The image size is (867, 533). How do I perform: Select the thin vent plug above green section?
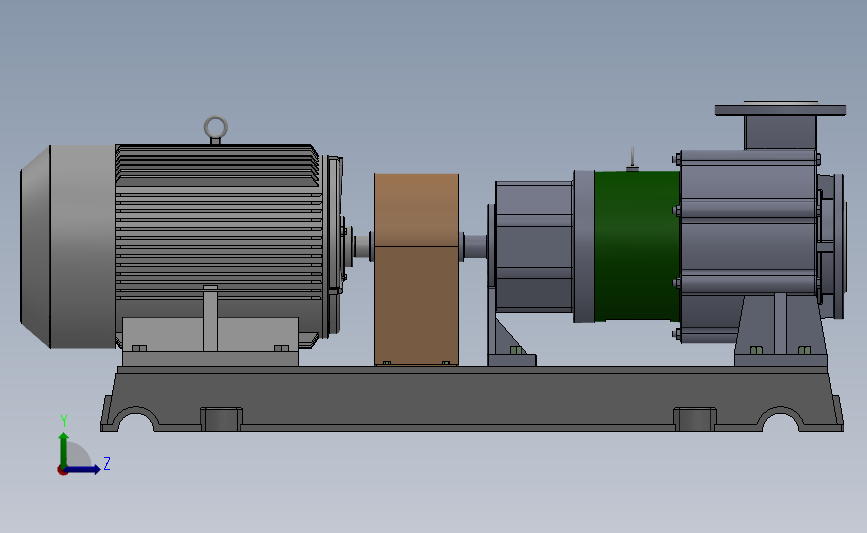point(633,159)
